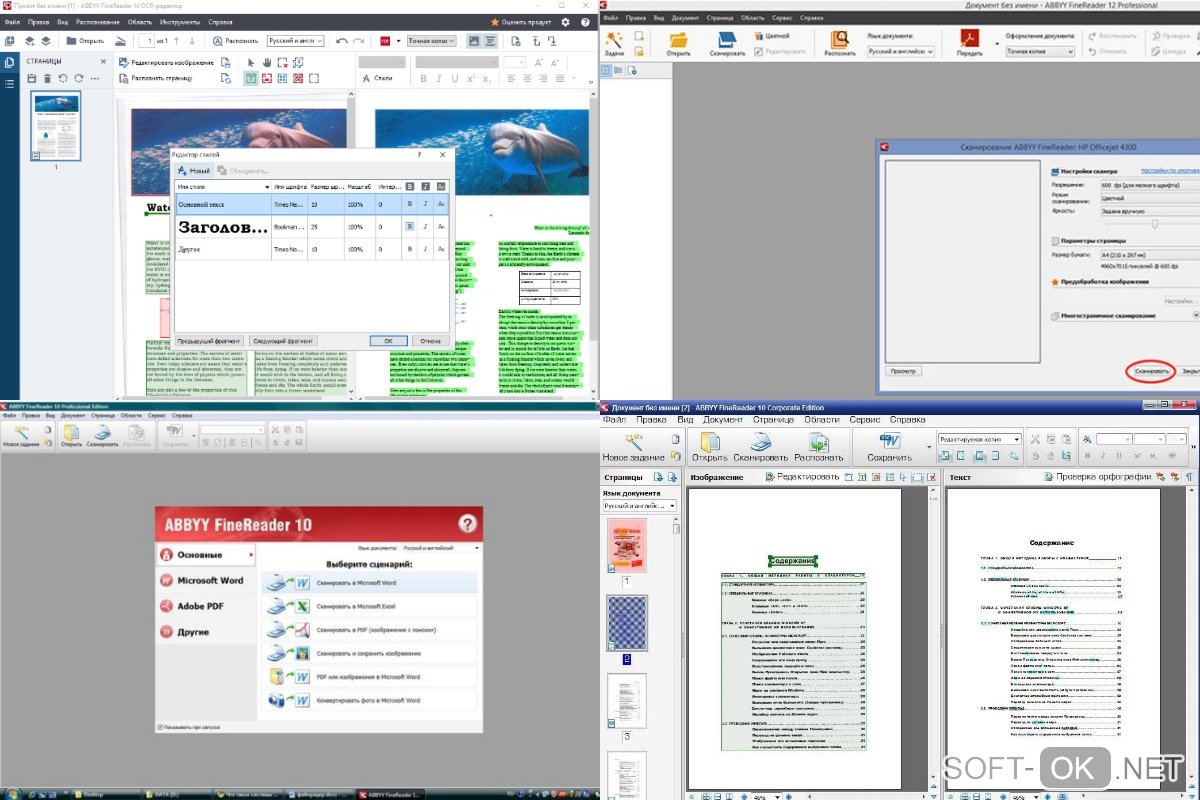Open the Точная копия dropdown in FineReader 14
Screen dimensions: 1200x800
coord(432,41)
